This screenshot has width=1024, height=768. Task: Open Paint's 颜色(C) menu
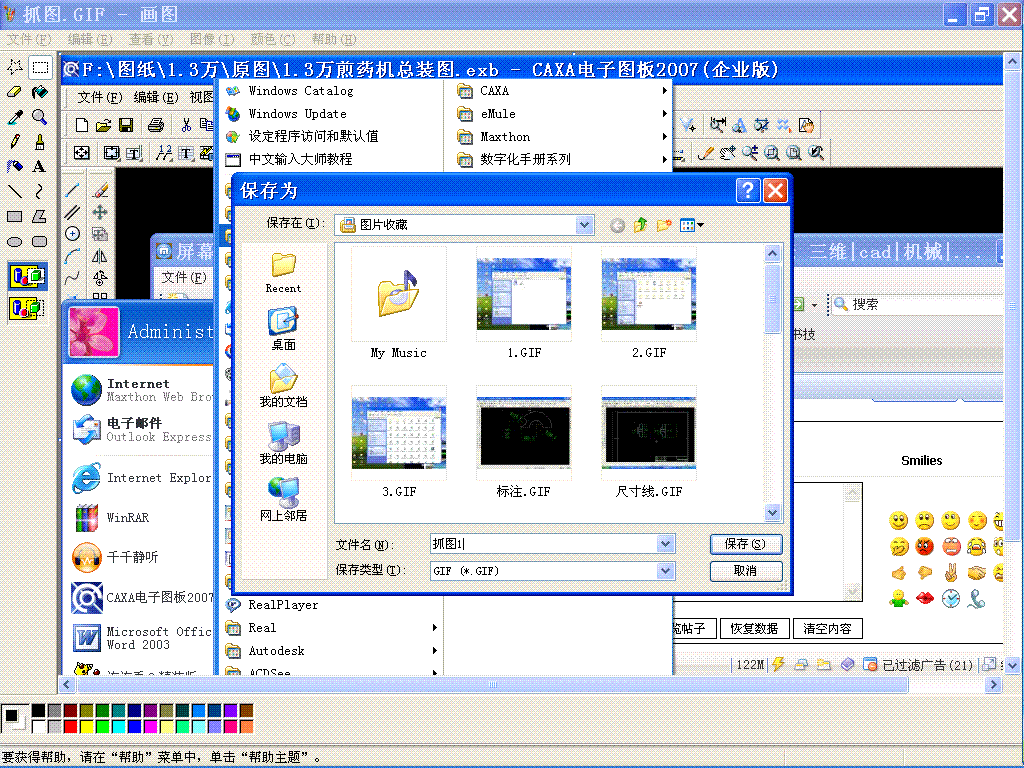coord(273,39)
